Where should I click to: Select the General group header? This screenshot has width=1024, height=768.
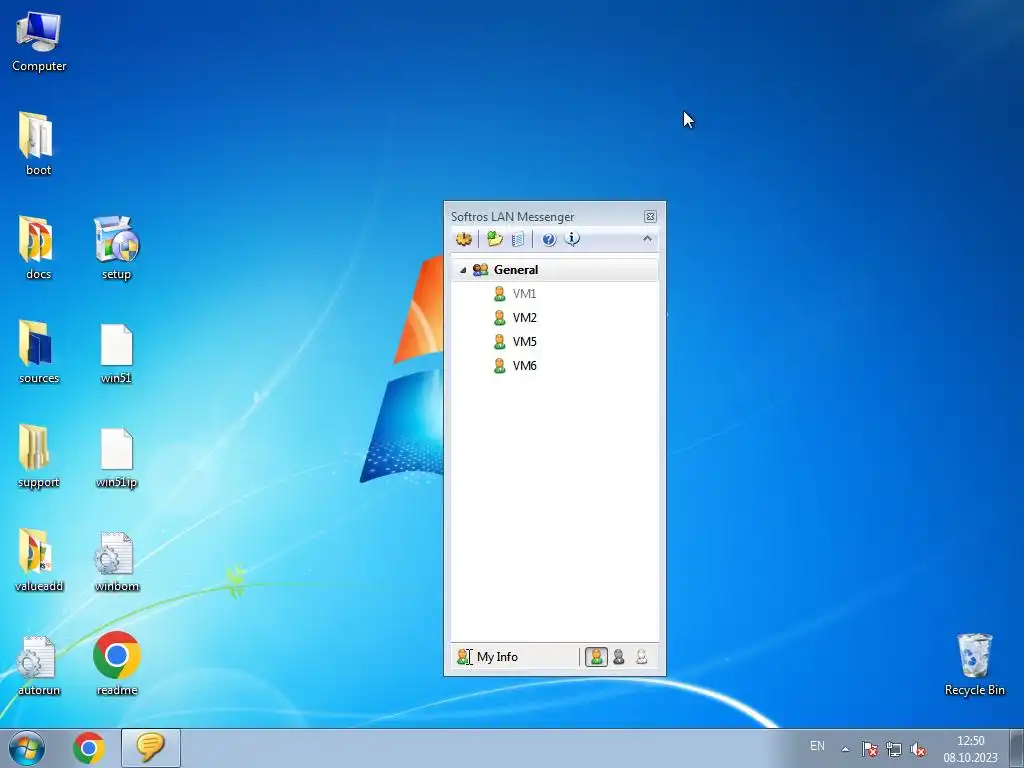pyautogui.click(x=554, y=270)
